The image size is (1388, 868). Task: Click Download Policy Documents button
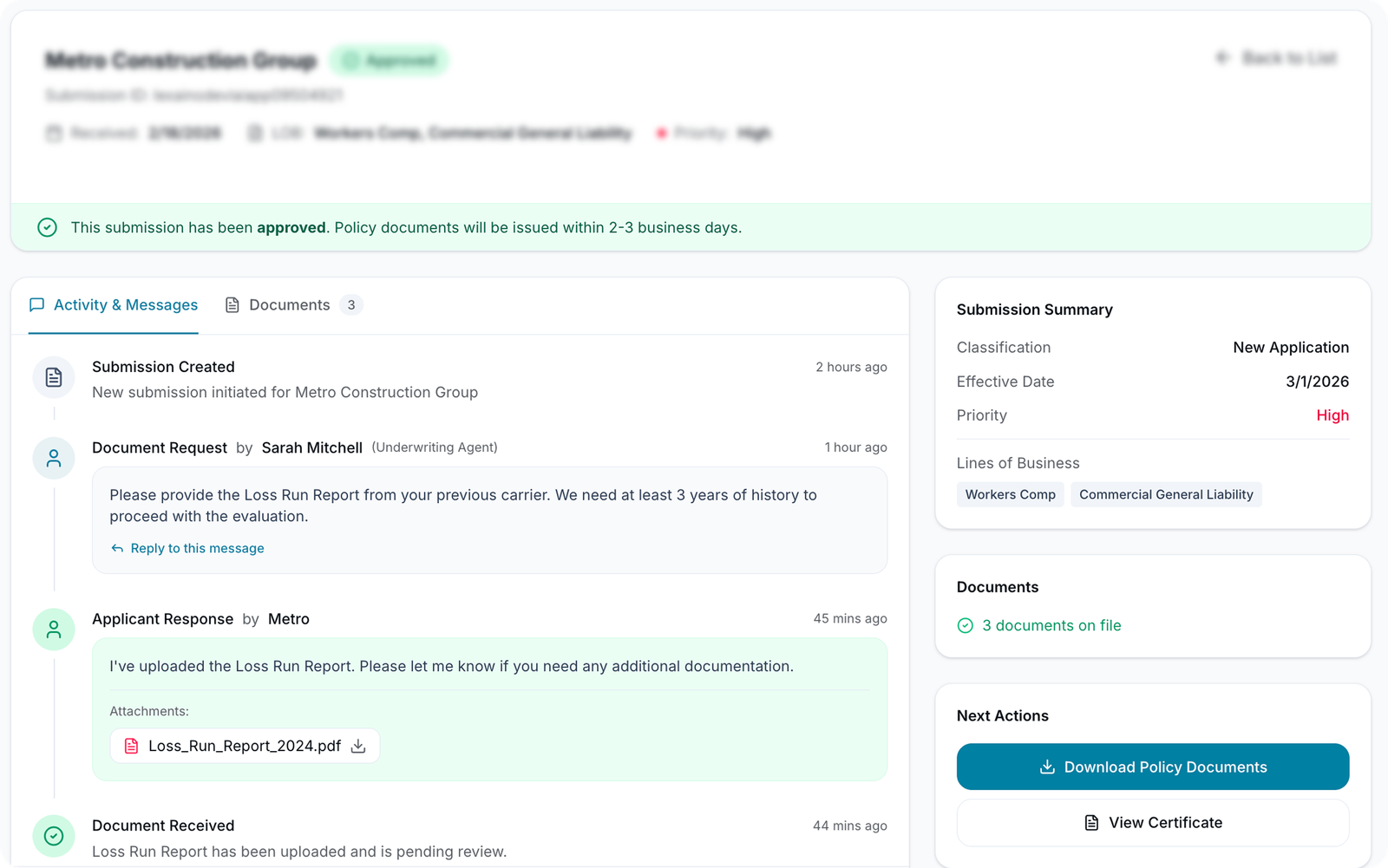[x=1153, y=767]
